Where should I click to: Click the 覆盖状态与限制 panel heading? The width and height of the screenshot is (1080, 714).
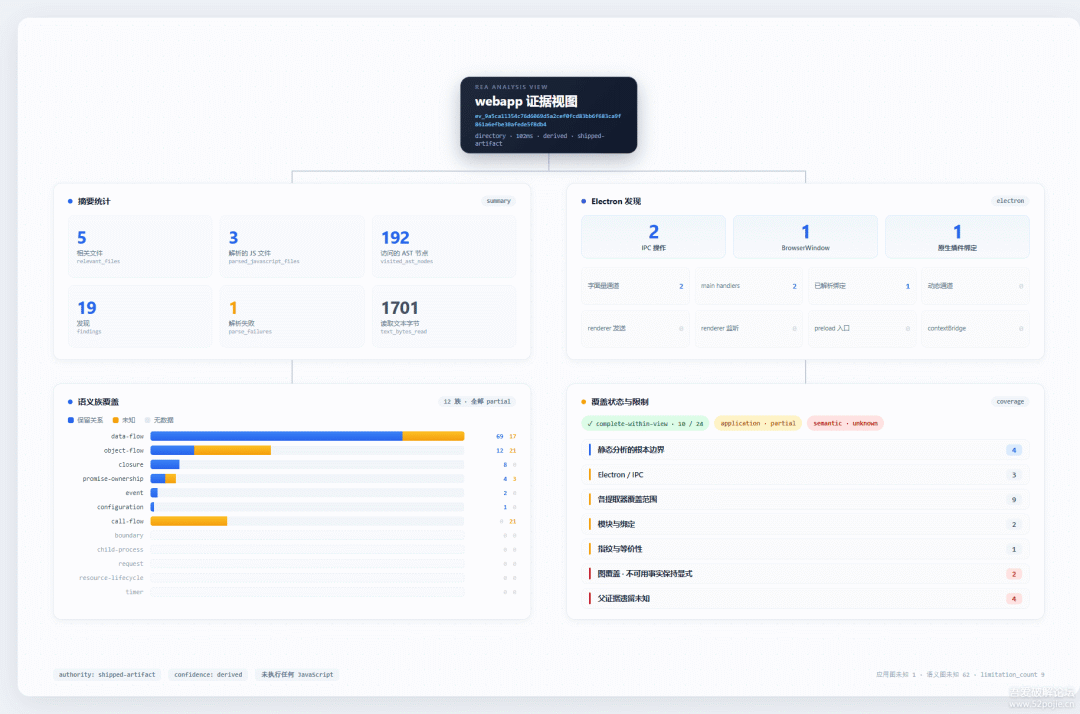click(619, 401)
